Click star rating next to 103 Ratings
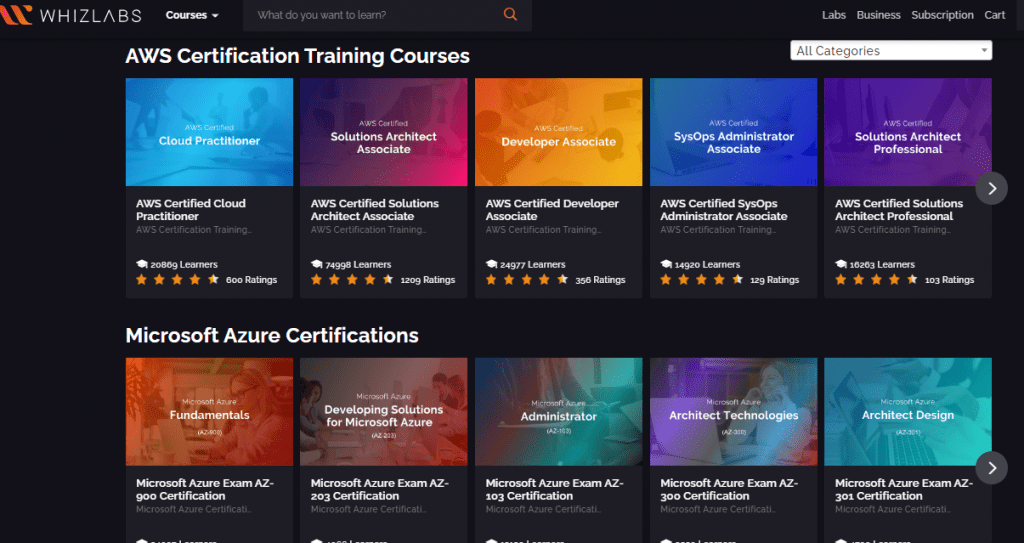 [x=876, y=280]
